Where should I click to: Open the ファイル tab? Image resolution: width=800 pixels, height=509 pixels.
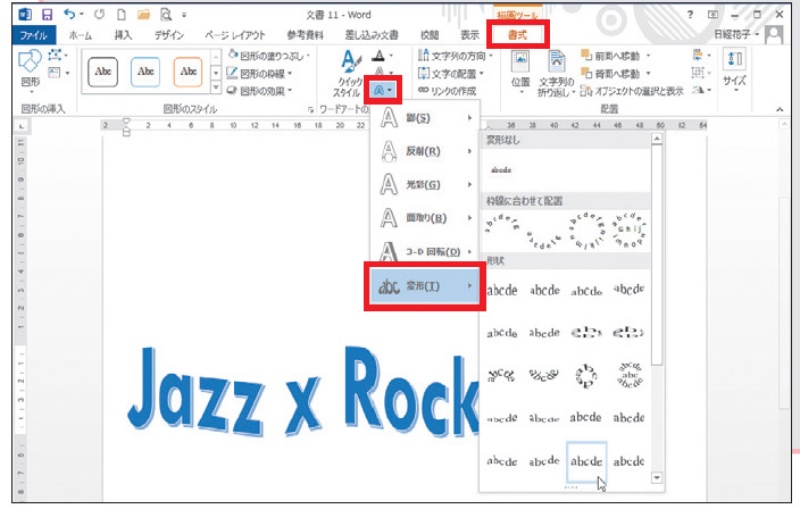pos(34,34)
